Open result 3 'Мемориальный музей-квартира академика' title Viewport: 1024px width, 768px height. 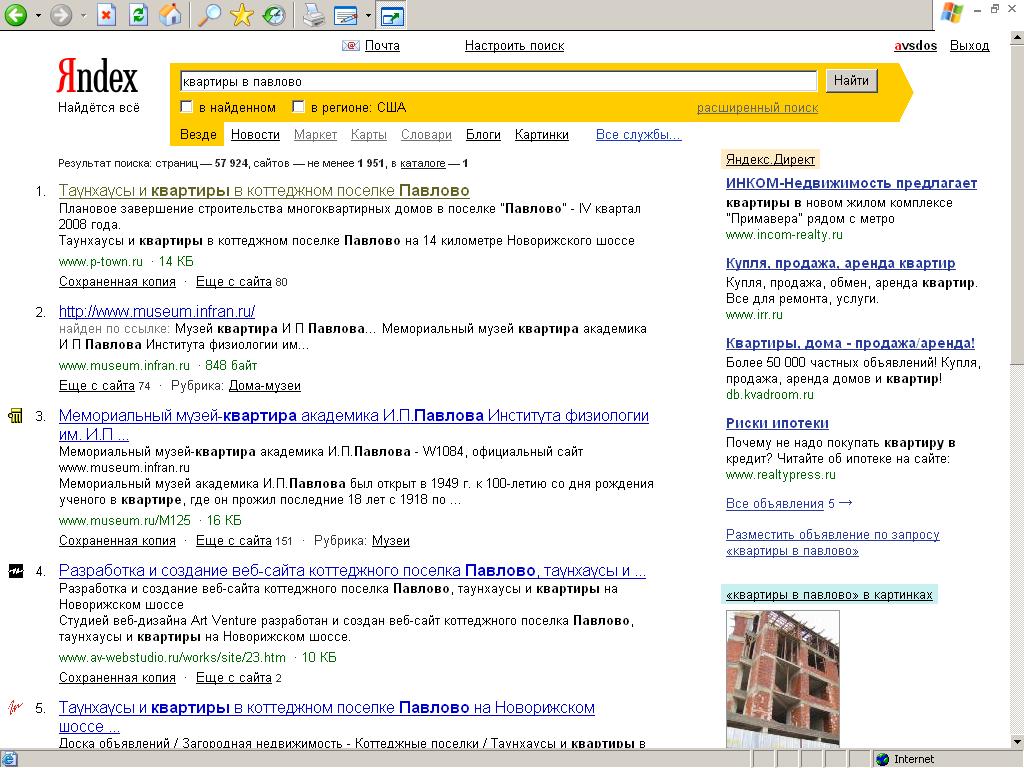pyautogui.click(x=354, y=424)
